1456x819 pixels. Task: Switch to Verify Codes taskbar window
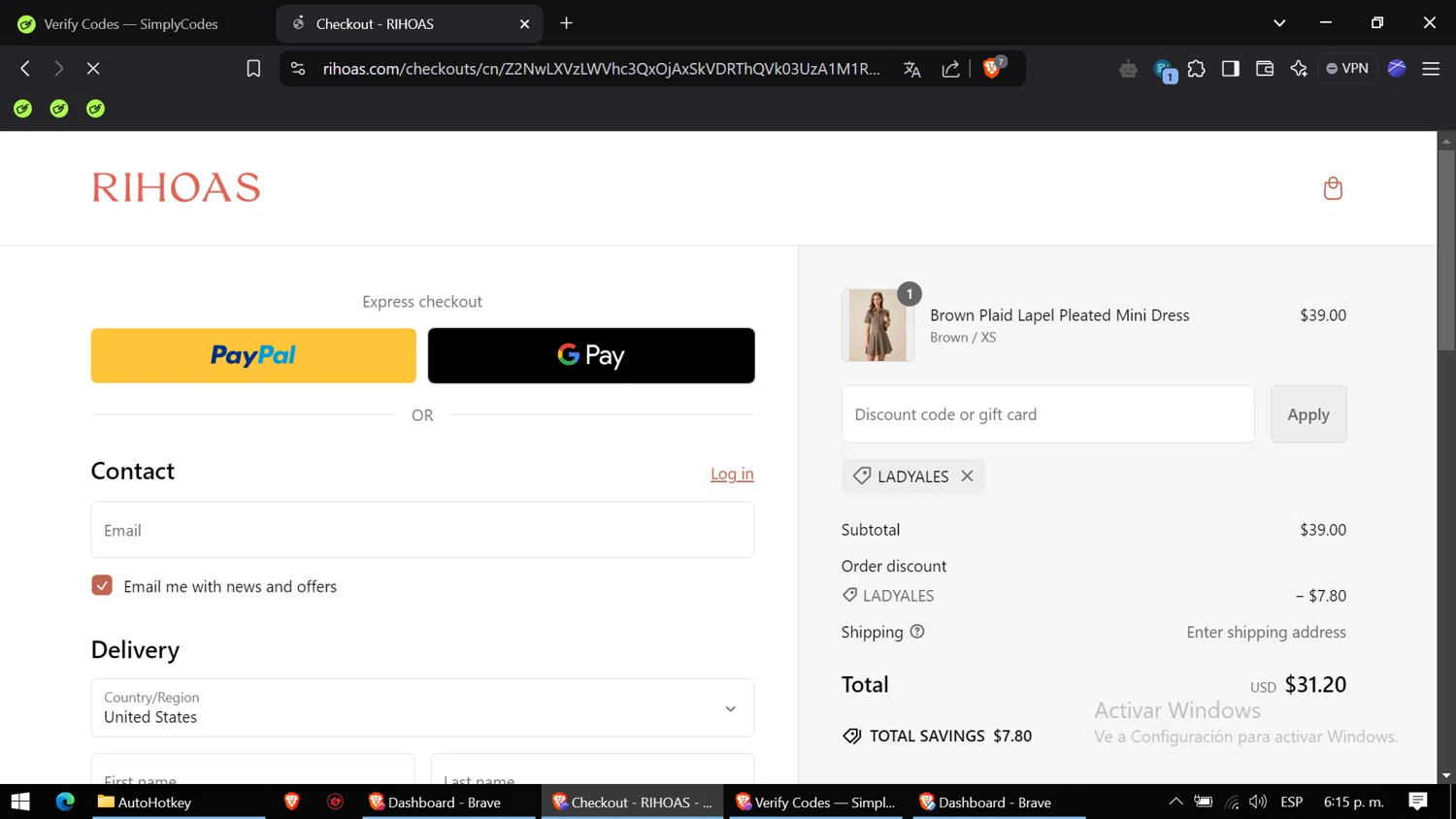(x=815, y=802)
